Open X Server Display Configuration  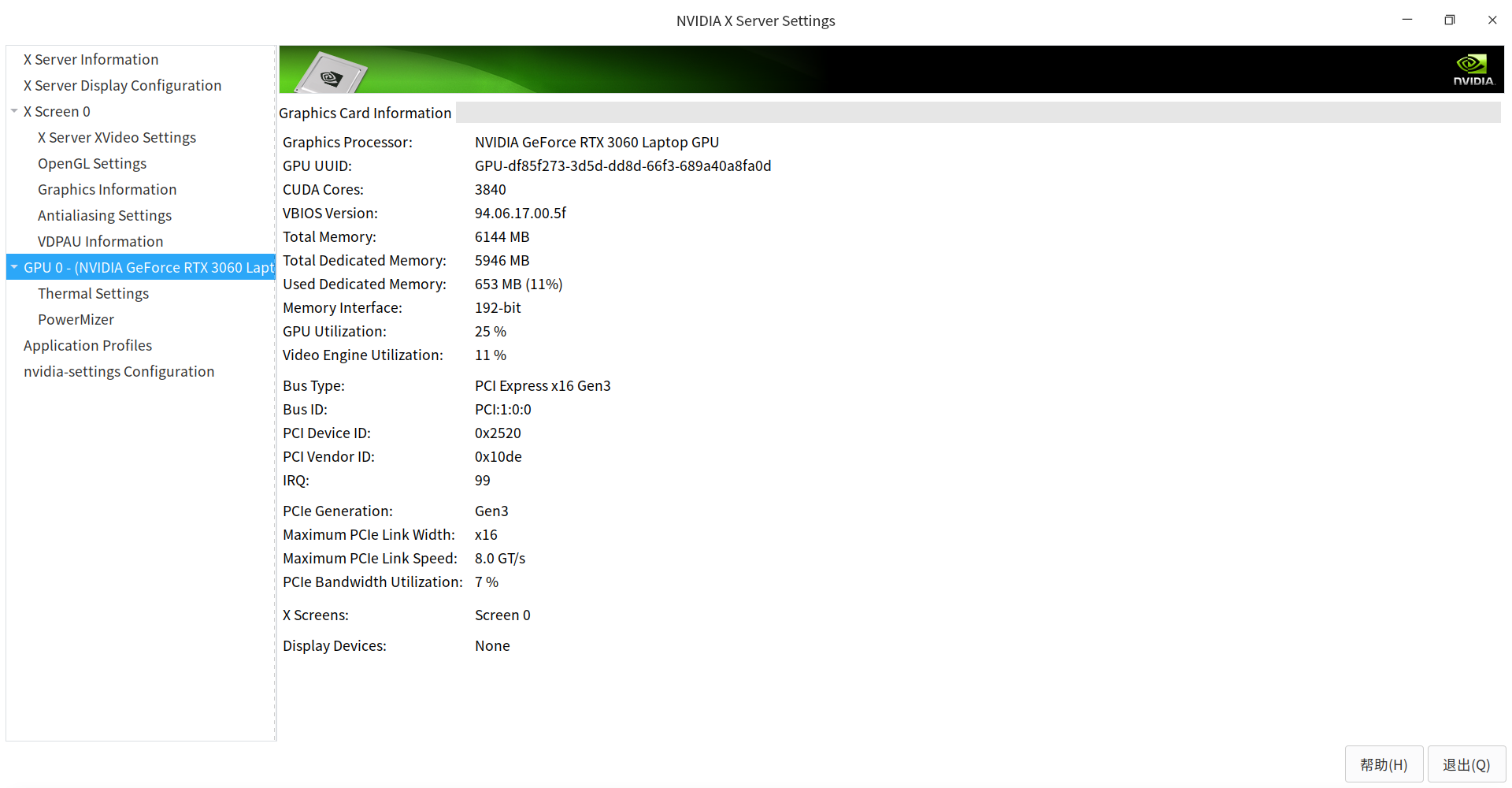(x=122, y=86)
